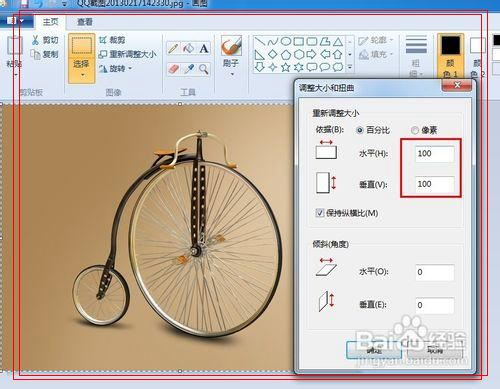Select the 百分比 percentage radio button
The height and width of the screenshot is (389, 500).
pos(360,130)
